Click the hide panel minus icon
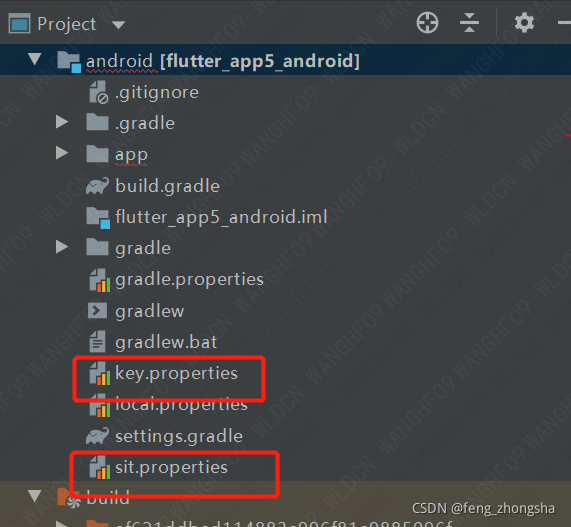Image resolution: width=571 pixels, height=527 pixels. (x=564, y=23)
